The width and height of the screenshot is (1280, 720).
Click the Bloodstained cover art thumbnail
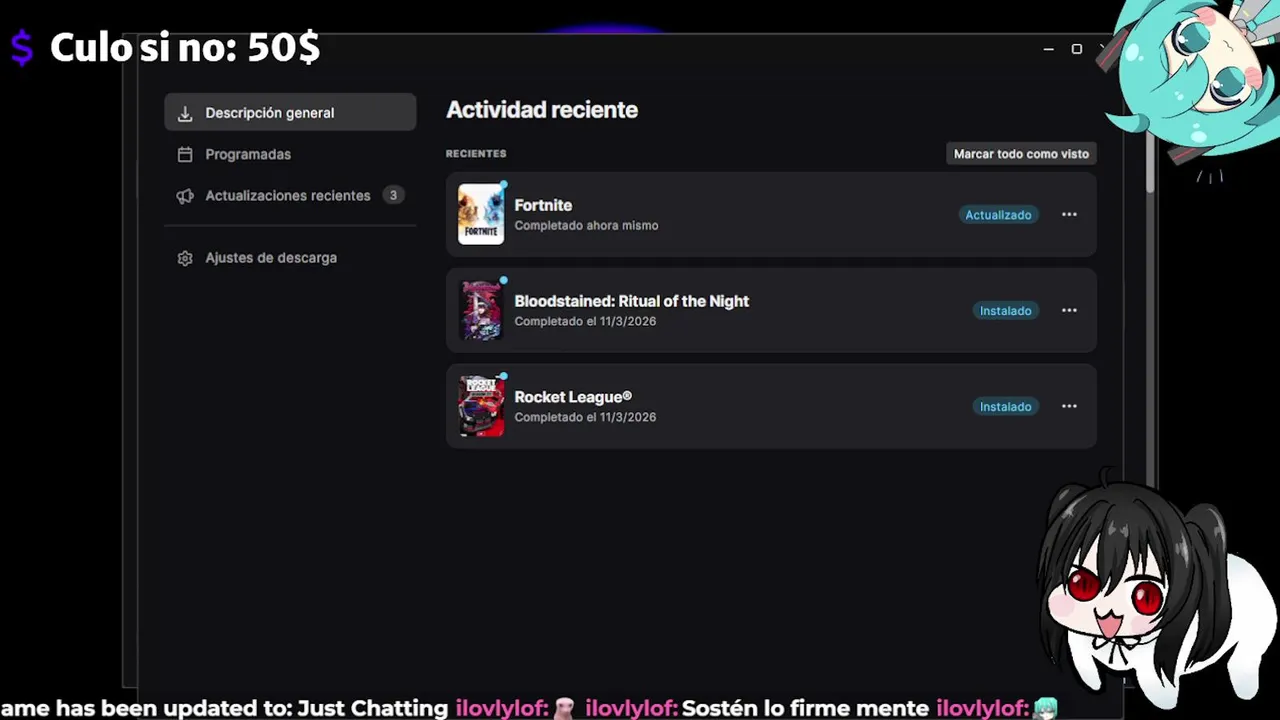point(481,310)
